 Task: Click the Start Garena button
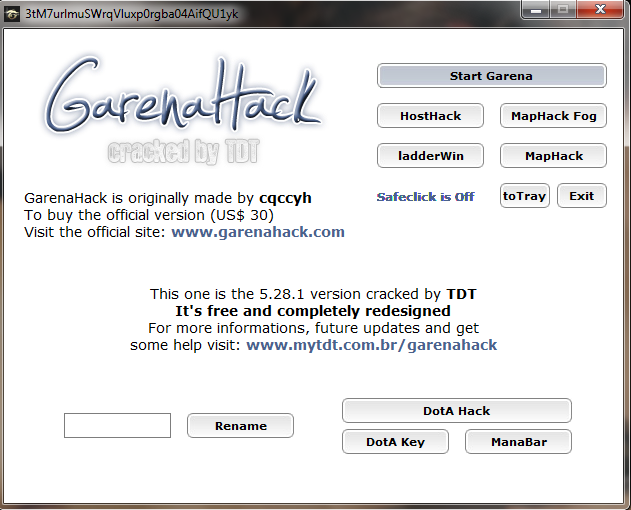(491, 76)
